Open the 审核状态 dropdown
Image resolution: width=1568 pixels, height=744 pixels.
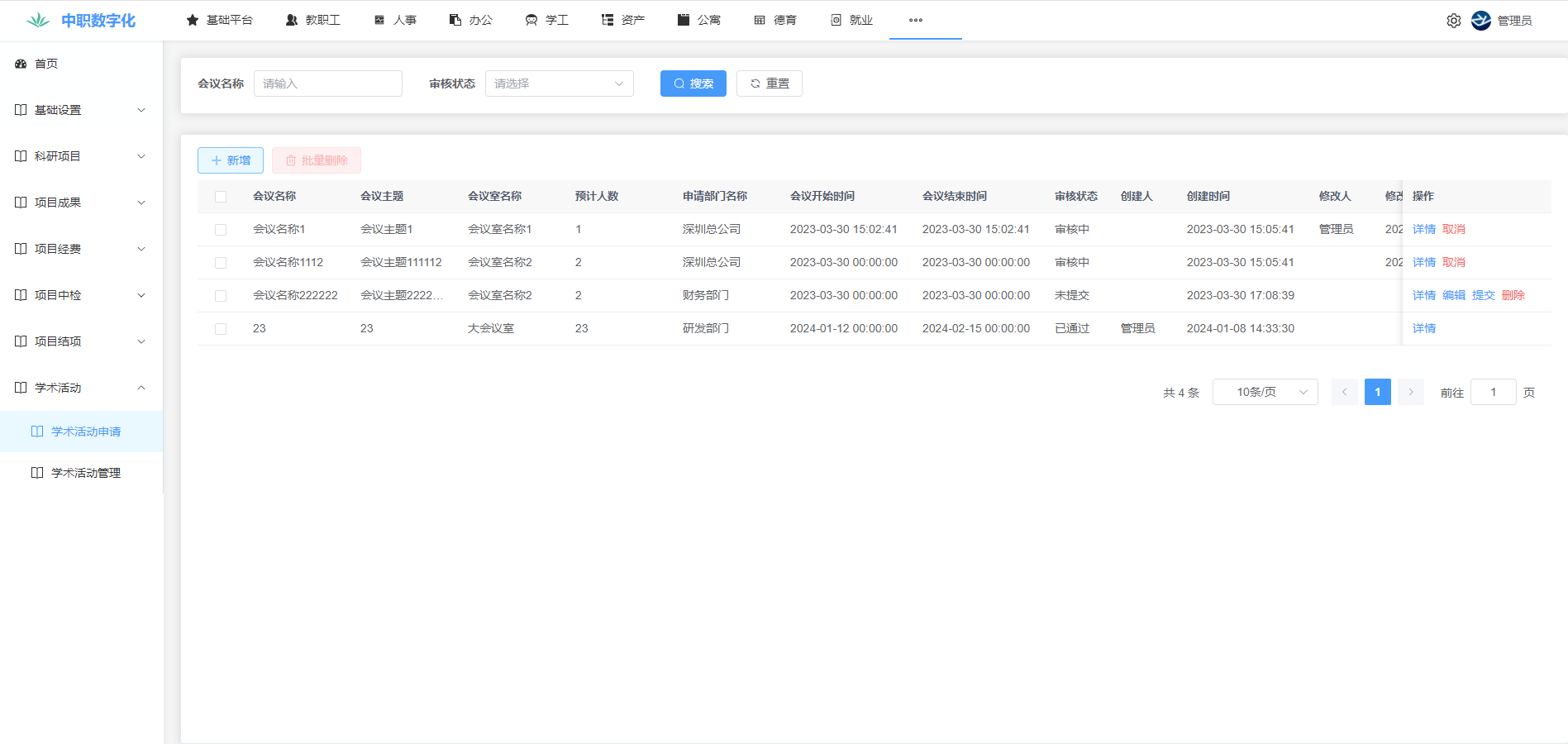pyautogui.click(x=559, y=83)
